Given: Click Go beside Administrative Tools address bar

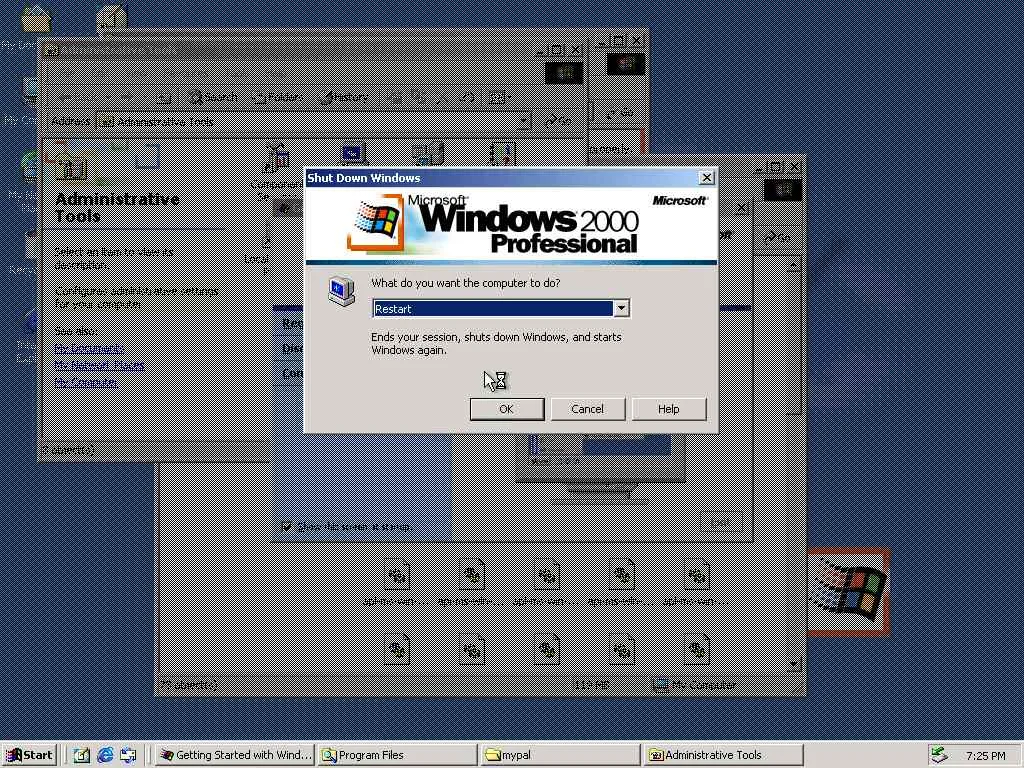Looking at the screenshot, I should [559, 121].
